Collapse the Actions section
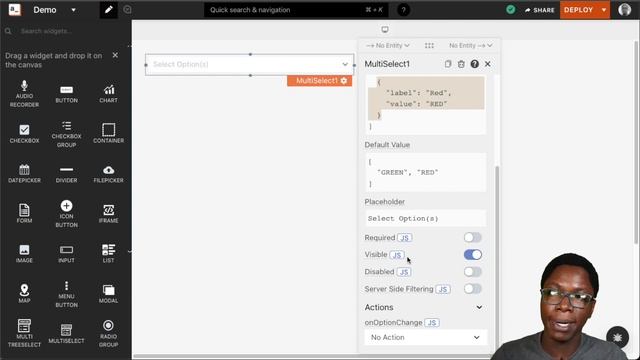This screenshot has height=360, width=640. pyautogui.click(x=479, y=307)
